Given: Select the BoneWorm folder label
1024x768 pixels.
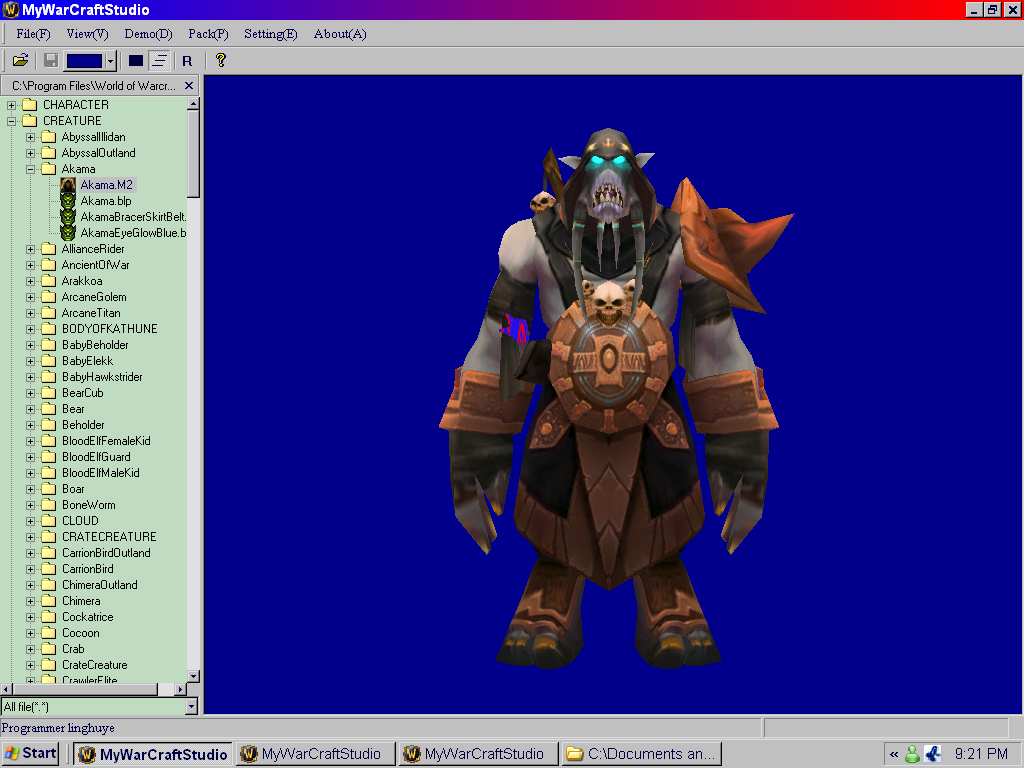Looking at the screenshot, I should tap(88, 505).
